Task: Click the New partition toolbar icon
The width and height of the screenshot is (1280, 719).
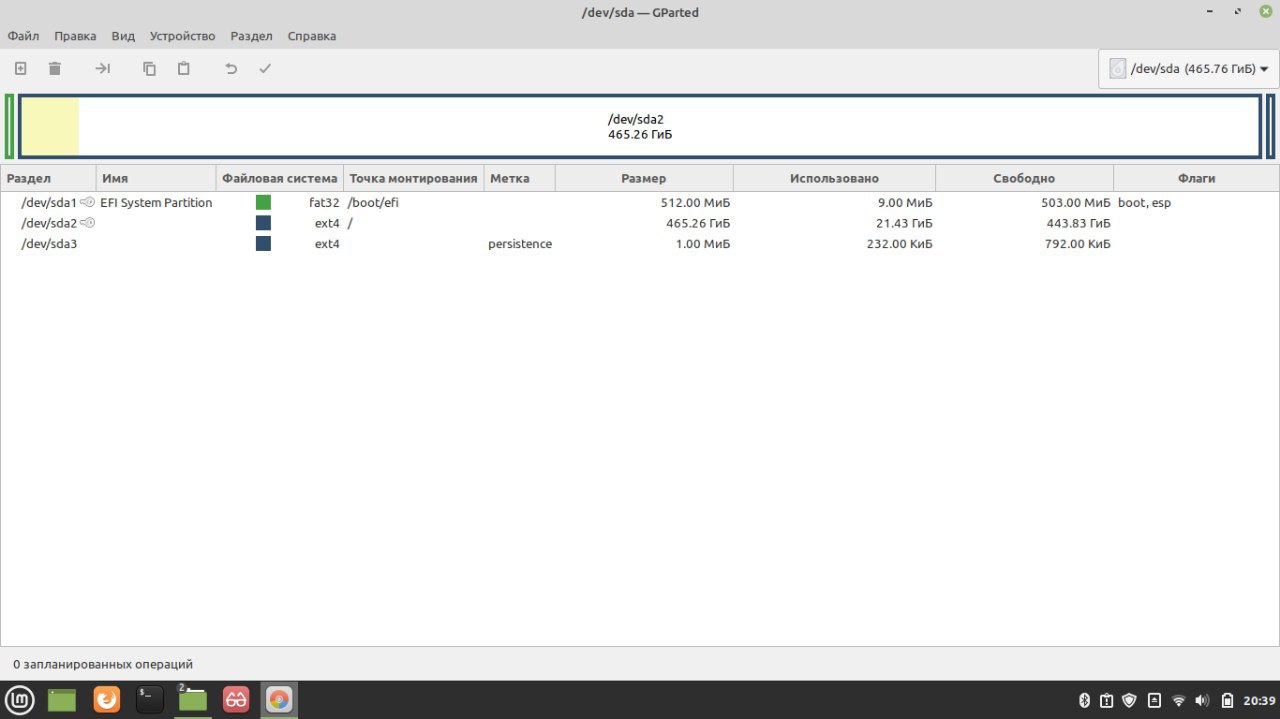Action: click(20, 69)
